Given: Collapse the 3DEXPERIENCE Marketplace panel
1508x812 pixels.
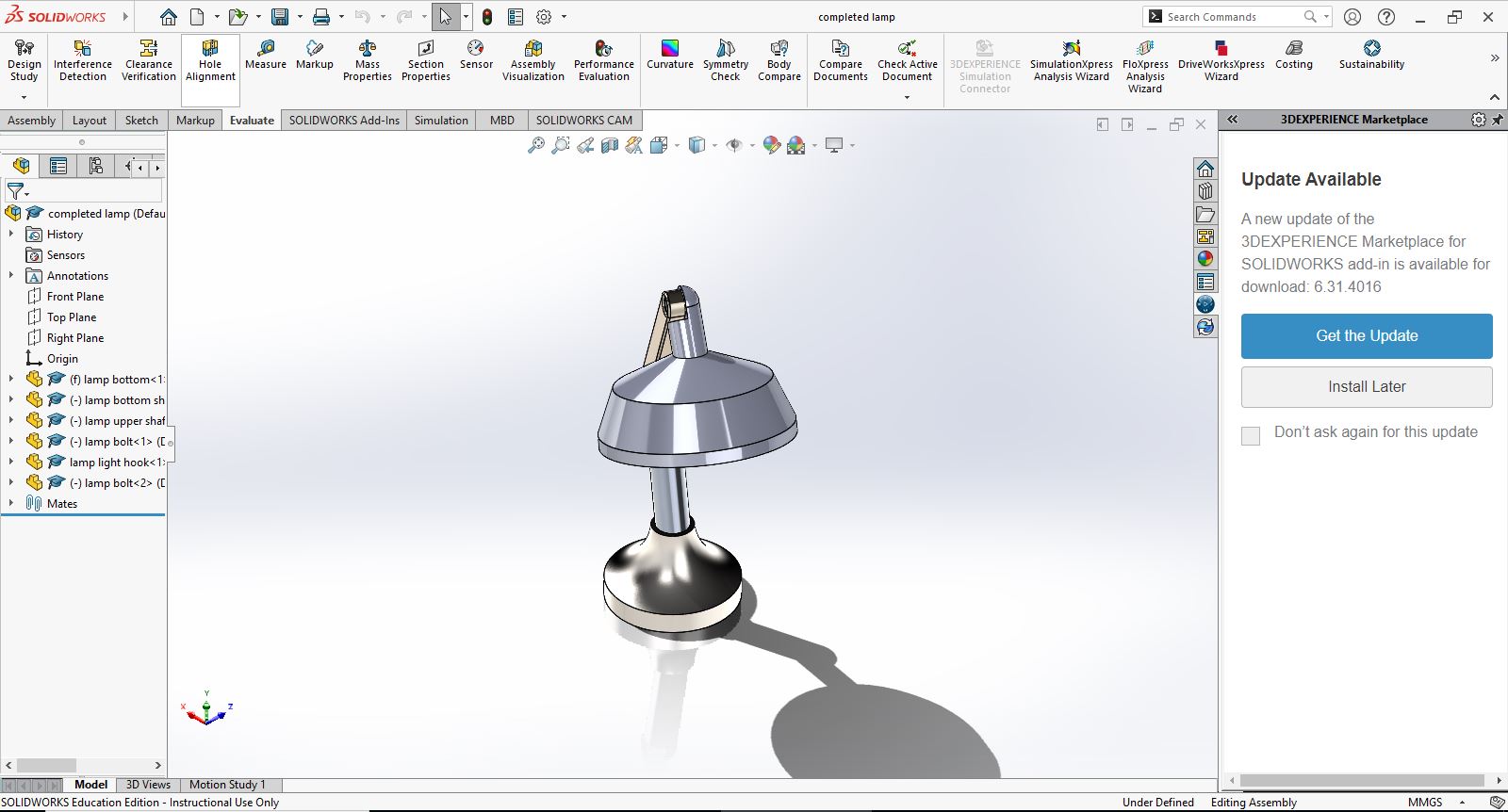Looking at the screenshot, I should (x=1232, y=120).
